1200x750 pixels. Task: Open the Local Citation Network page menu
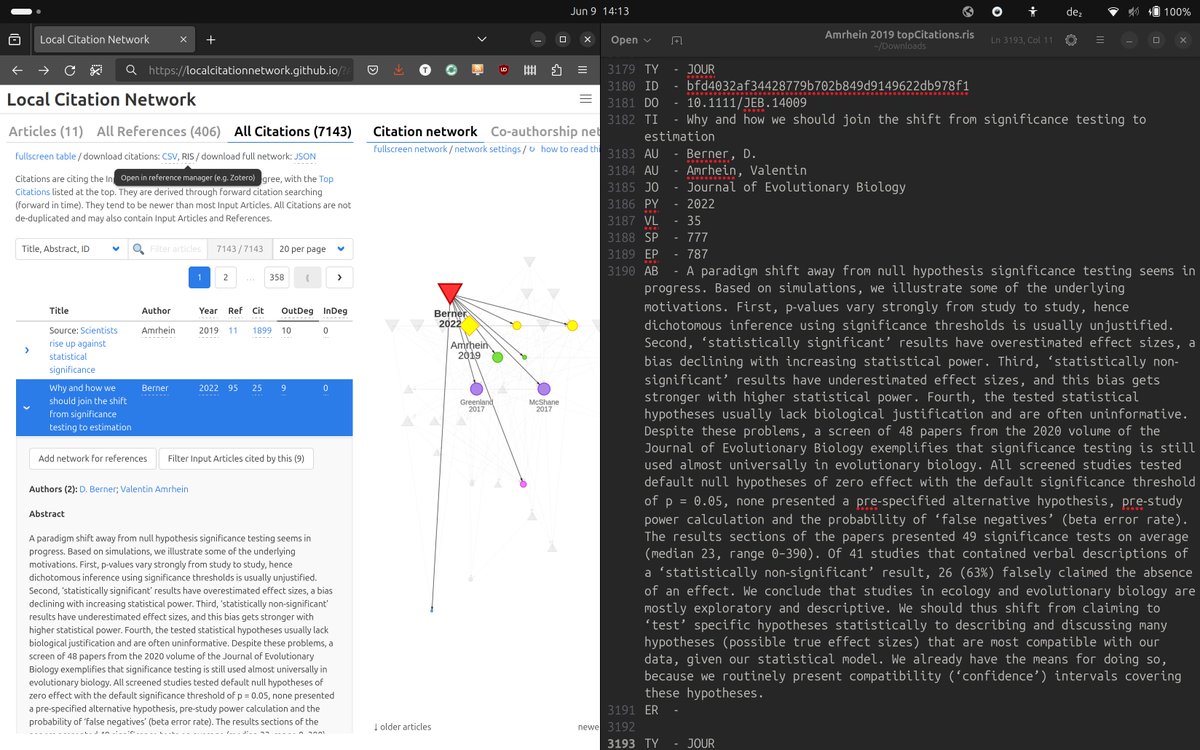pyautogui.click(x=585, y=99)
